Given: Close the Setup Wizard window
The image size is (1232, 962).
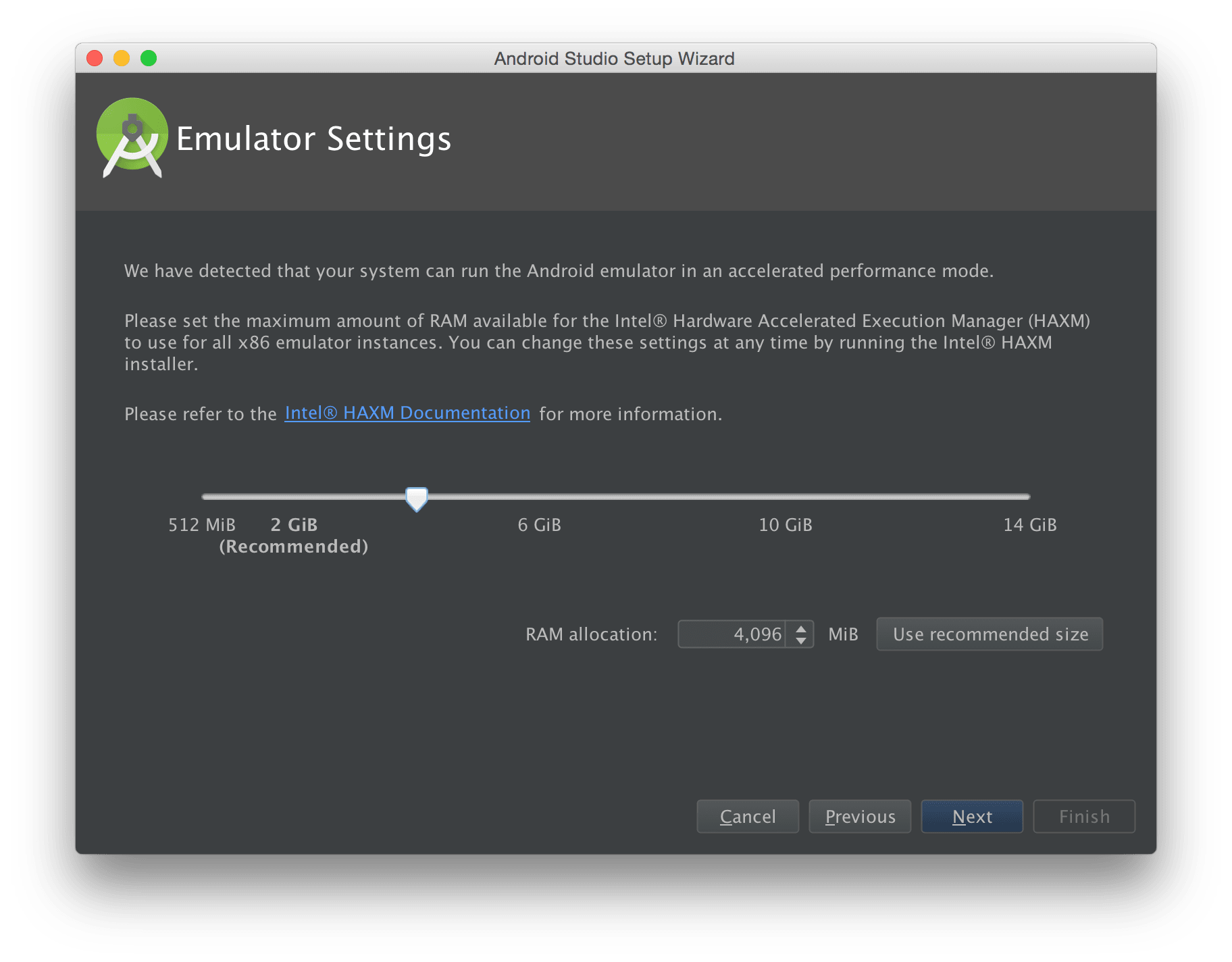Looking at the screenshot, I should pyautogui.click(x=95, y=58).
